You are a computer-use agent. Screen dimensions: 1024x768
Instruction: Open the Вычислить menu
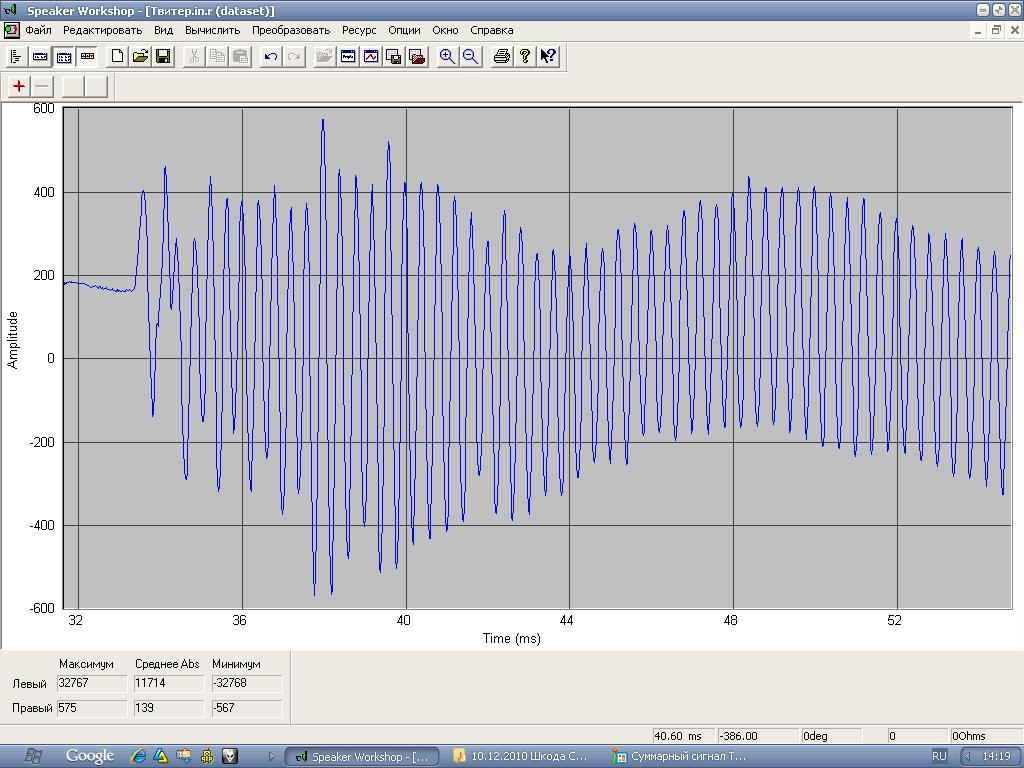coord(212,30)
